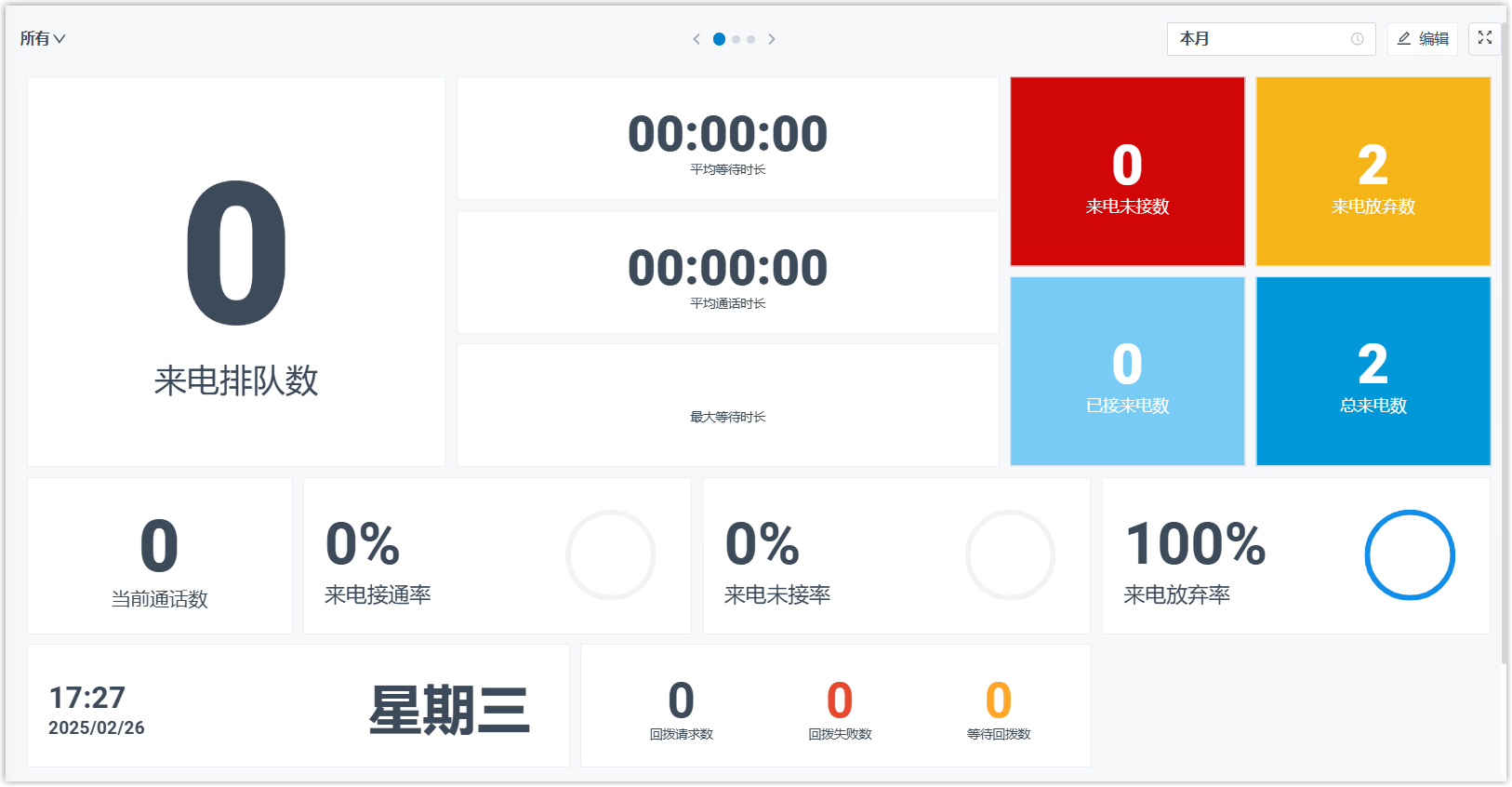Go to previous dashboard page arrow
The height and width of the screenshot is (787, 1512).
[x=696, y=39]
